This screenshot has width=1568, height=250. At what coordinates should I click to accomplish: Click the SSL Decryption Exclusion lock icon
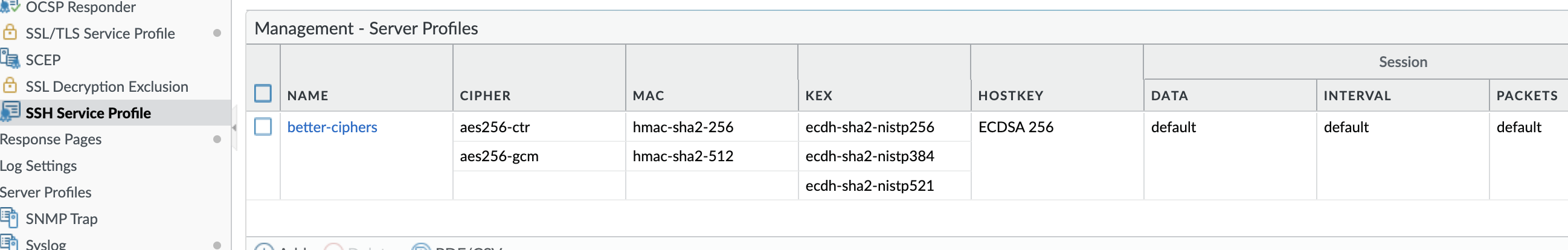(10, 86)
